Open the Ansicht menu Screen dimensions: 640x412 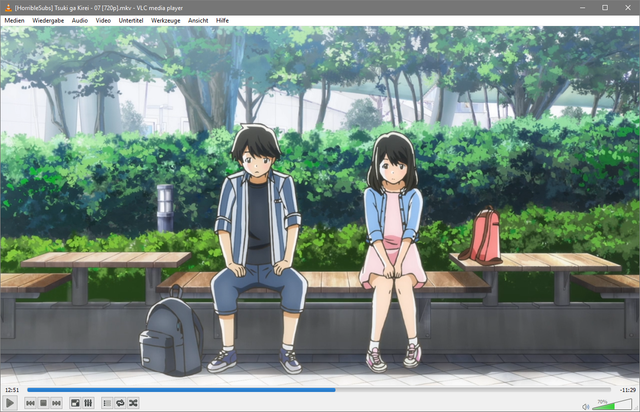click(198, 20)
